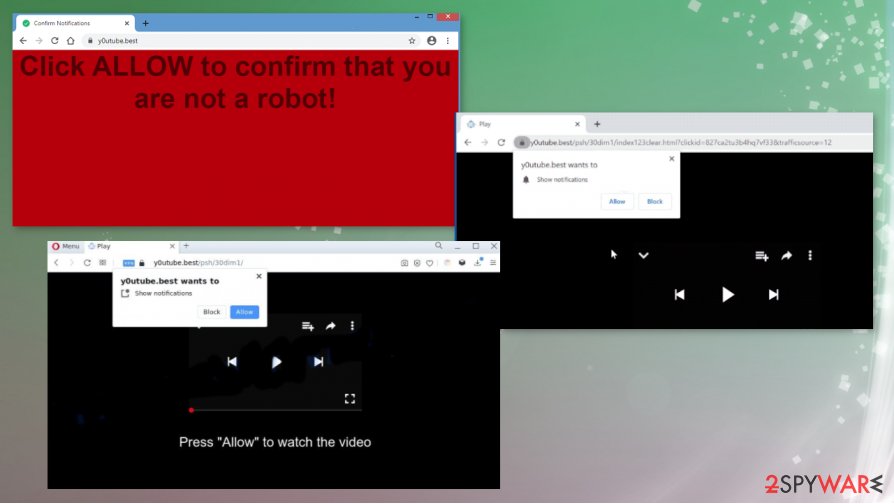The width and height of the screenshot is (894, 504).
Task: Bookmark page with star icon in Chrome
Action: pos(412,40)
